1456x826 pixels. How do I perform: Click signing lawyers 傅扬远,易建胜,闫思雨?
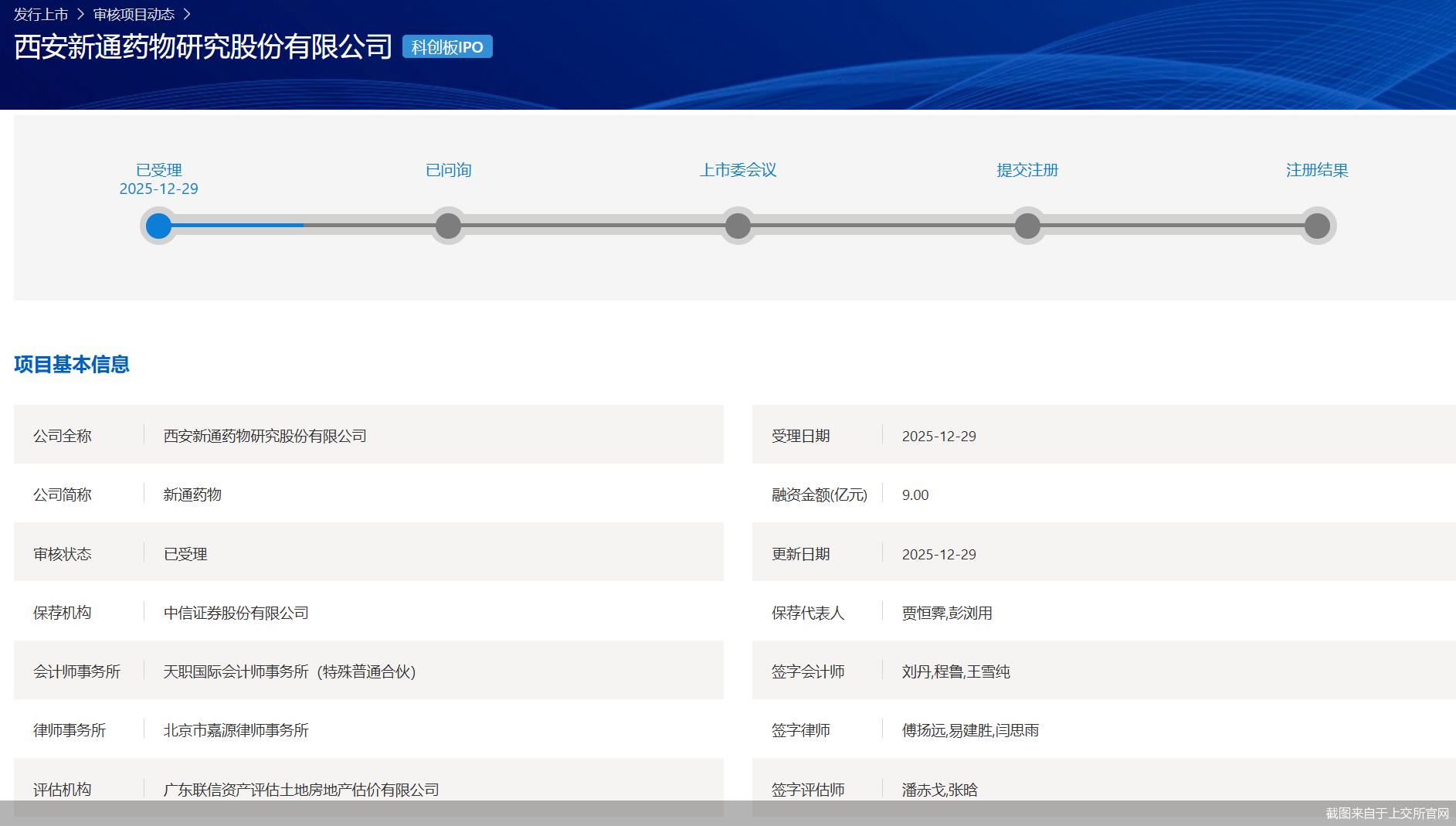coord(970,730)
